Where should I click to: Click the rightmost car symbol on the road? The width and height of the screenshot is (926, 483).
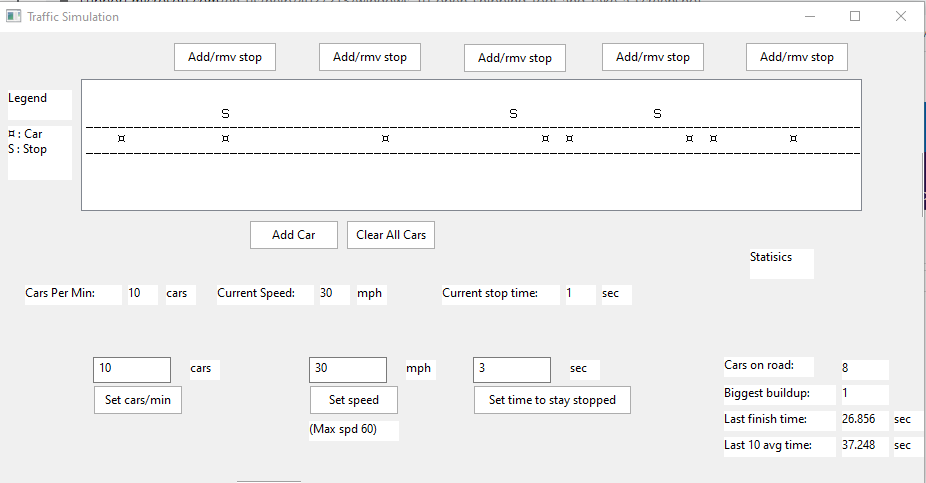click(x=793, y=138)
